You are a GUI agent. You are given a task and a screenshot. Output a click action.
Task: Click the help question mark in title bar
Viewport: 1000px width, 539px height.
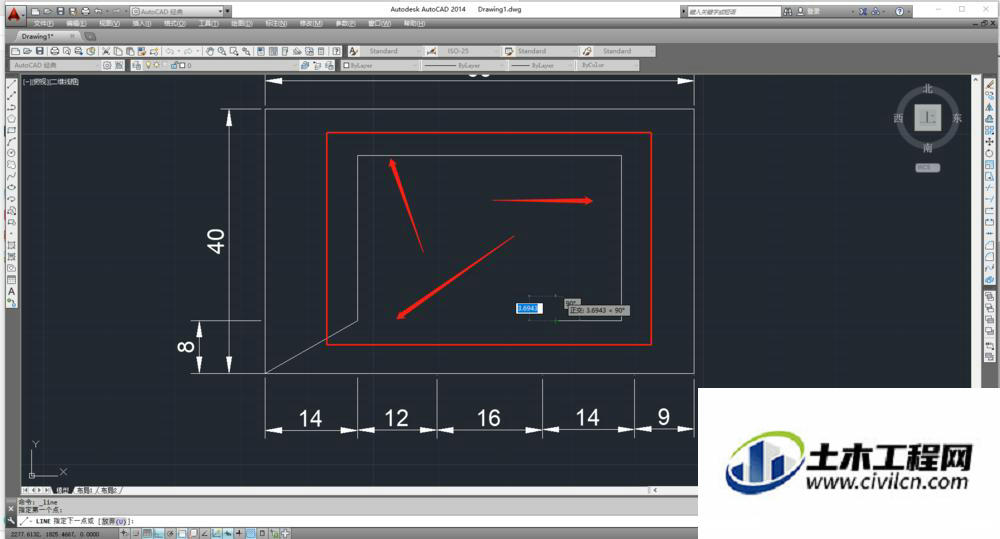coord(899,11)
